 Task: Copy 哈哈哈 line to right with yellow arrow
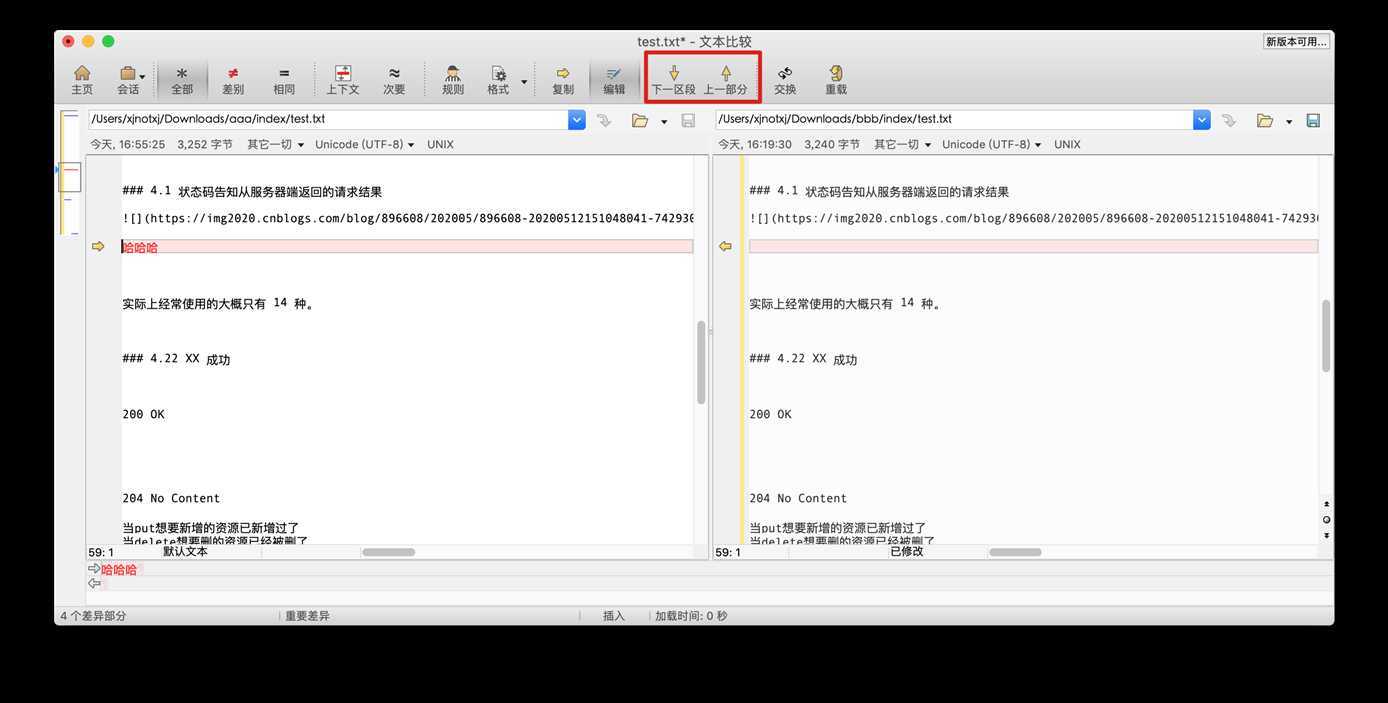pos(98,246)
